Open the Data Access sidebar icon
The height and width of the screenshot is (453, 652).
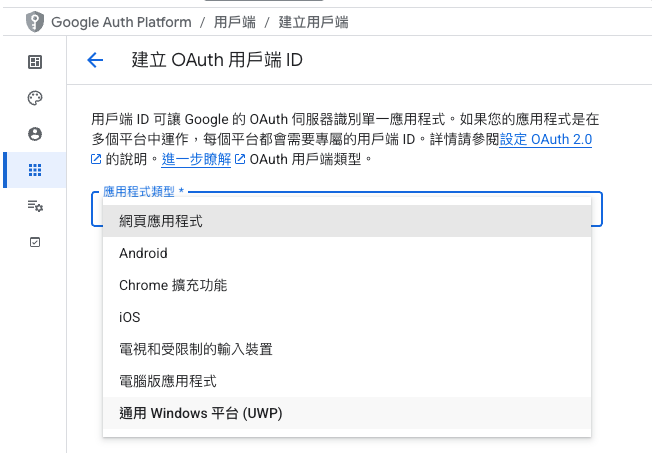[35, 206]
